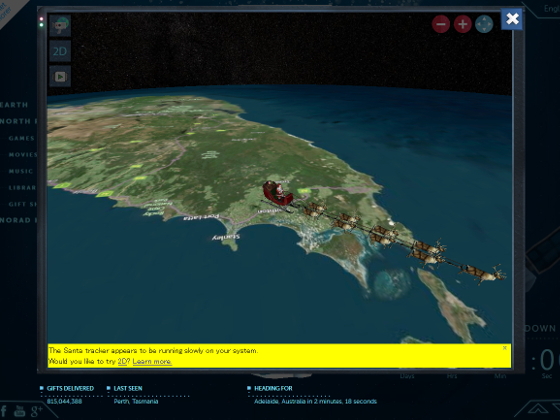Select GAMES in the side menu
Image resolution: width=560 pixels, height=420 pixels.
(22, 138)
